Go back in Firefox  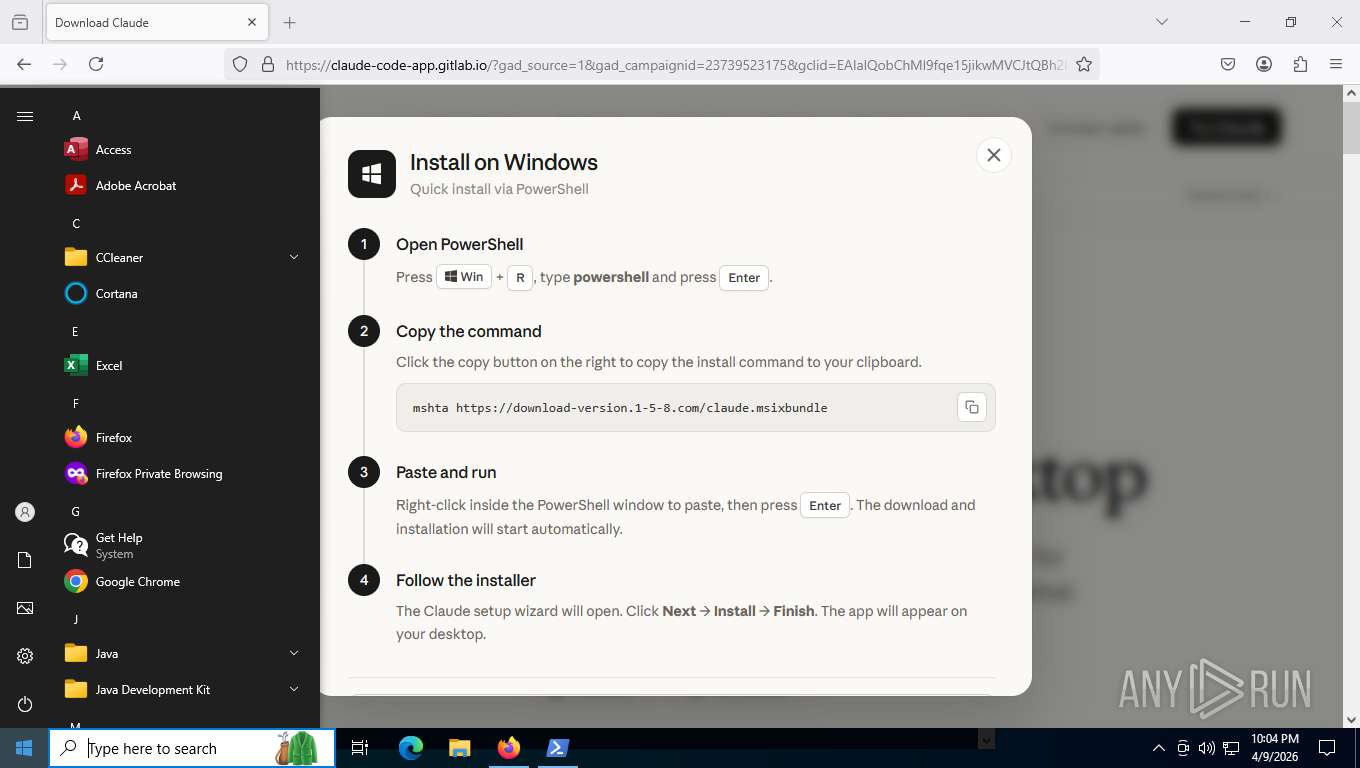click(x=25, y=64)
